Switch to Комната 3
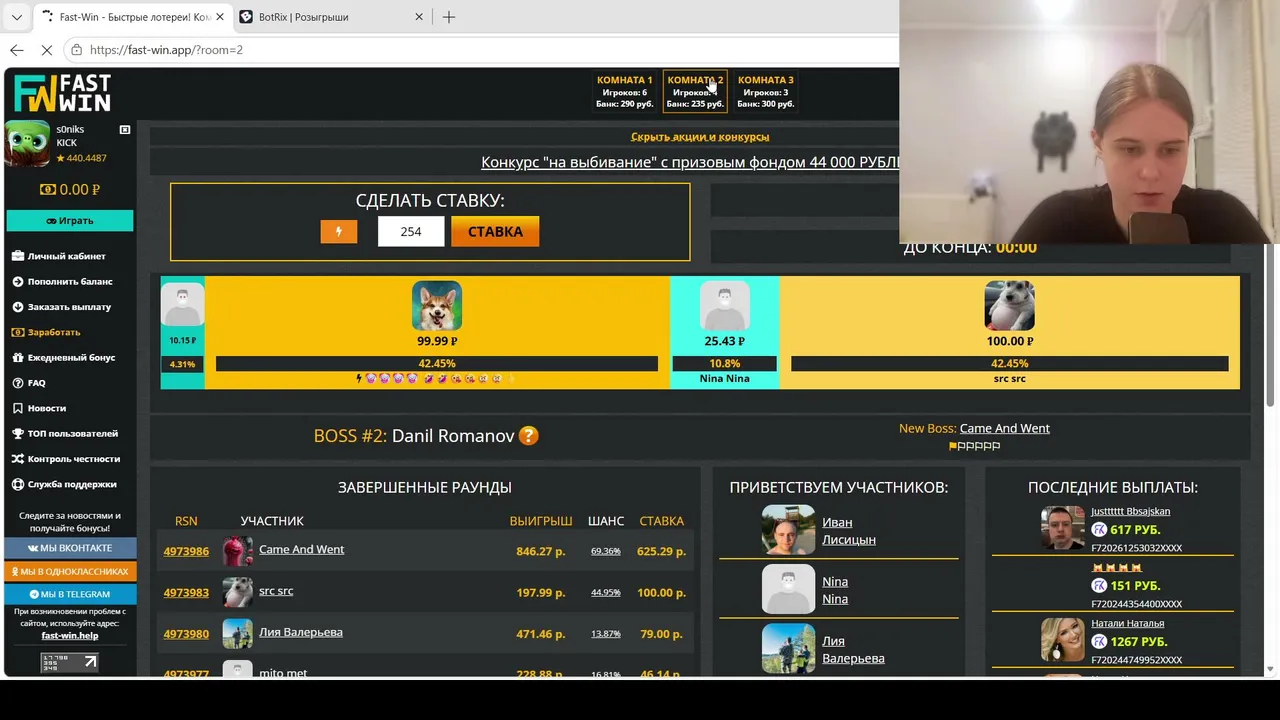This screenshot has height=720, width=1280. pyautogui.click(x=765, y=92)
